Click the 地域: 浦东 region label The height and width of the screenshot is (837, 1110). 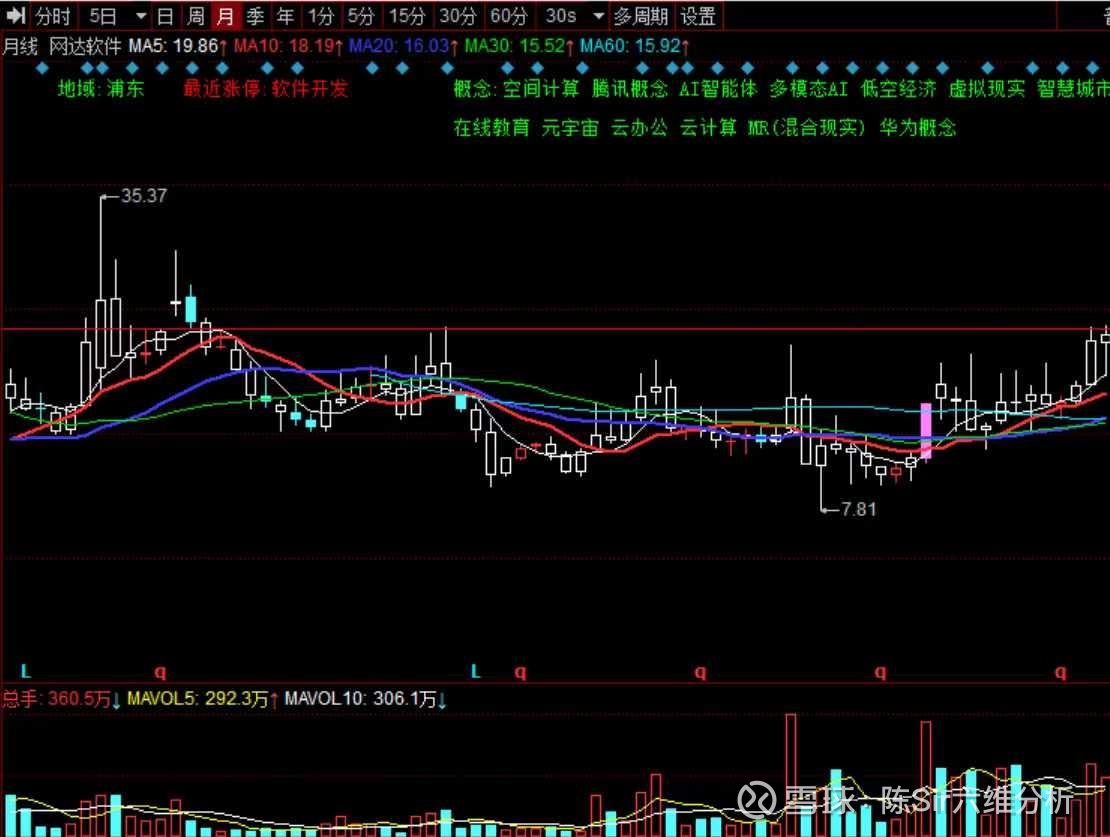point(101,89)
